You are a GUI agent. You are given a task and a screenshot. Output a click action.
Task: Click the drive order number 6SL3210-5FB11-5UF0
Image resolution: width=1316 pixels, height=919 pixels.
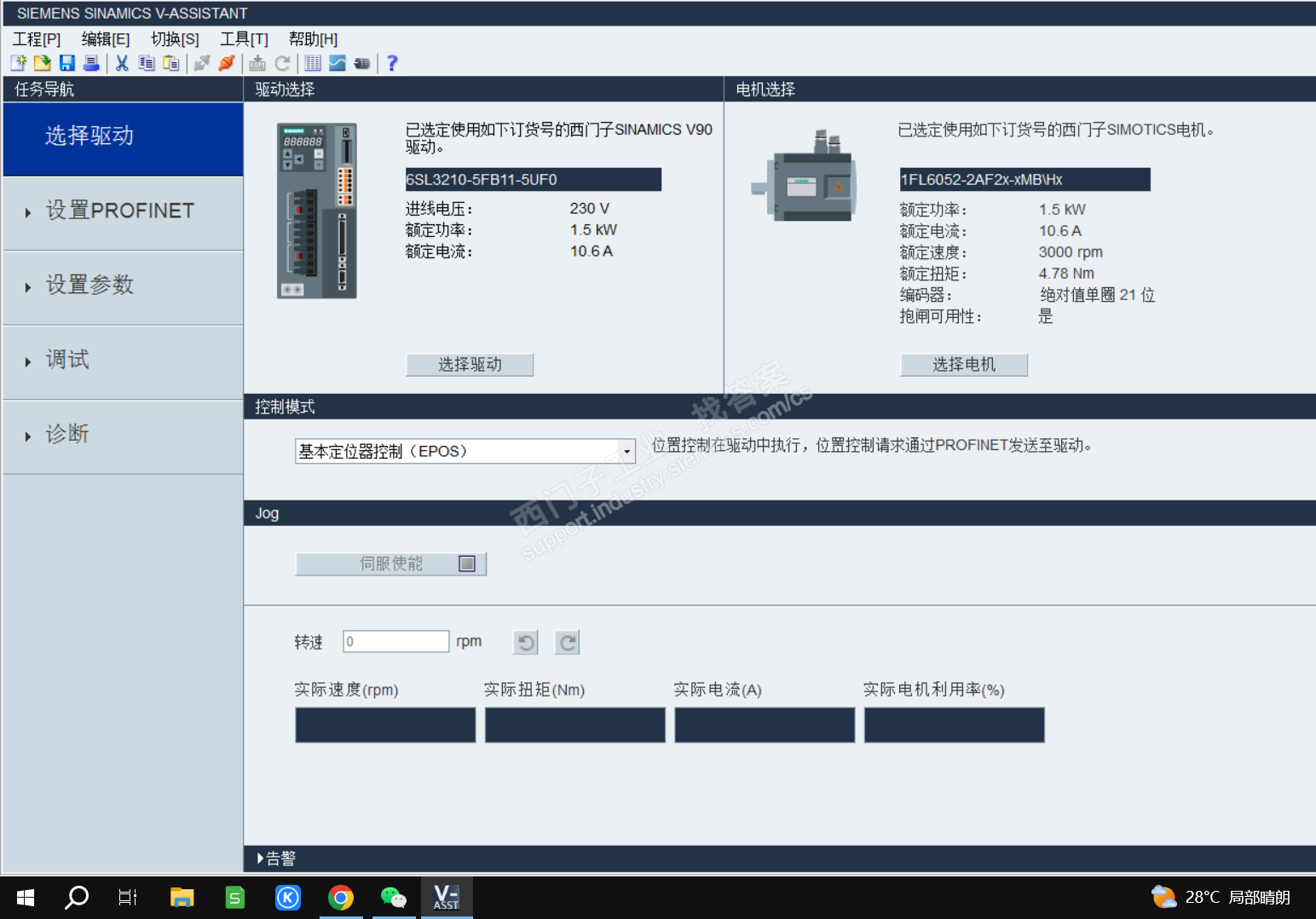coord(533,179)
